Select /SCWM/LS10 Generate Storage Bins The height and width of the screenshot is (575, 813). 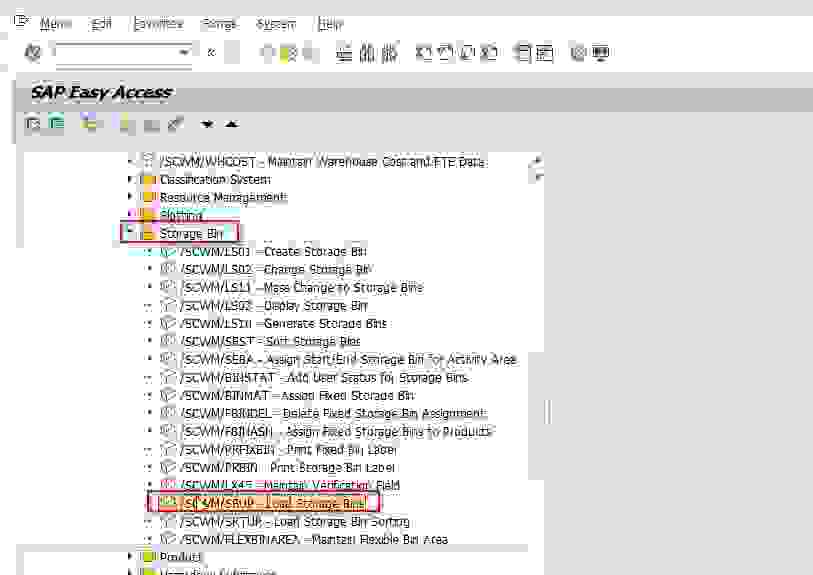[x=284, y=324]
